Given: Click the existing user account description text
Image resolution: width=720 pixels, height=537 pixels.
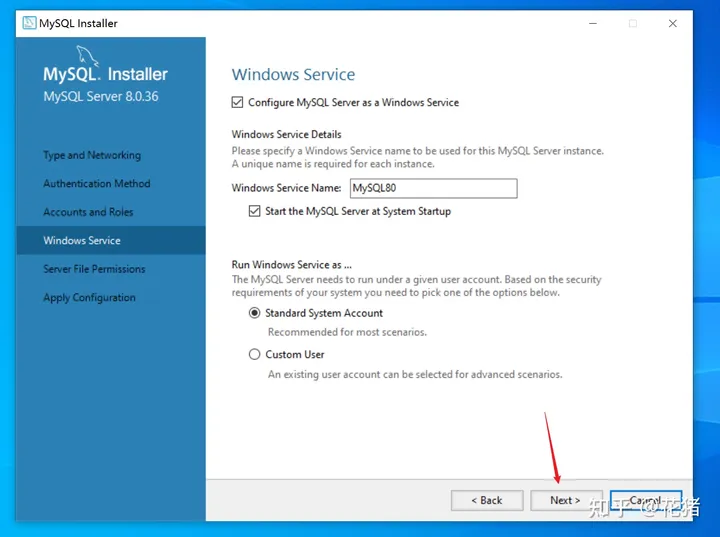Looking at the screenshot, I should pyautogui.click(x=415, y=374).
